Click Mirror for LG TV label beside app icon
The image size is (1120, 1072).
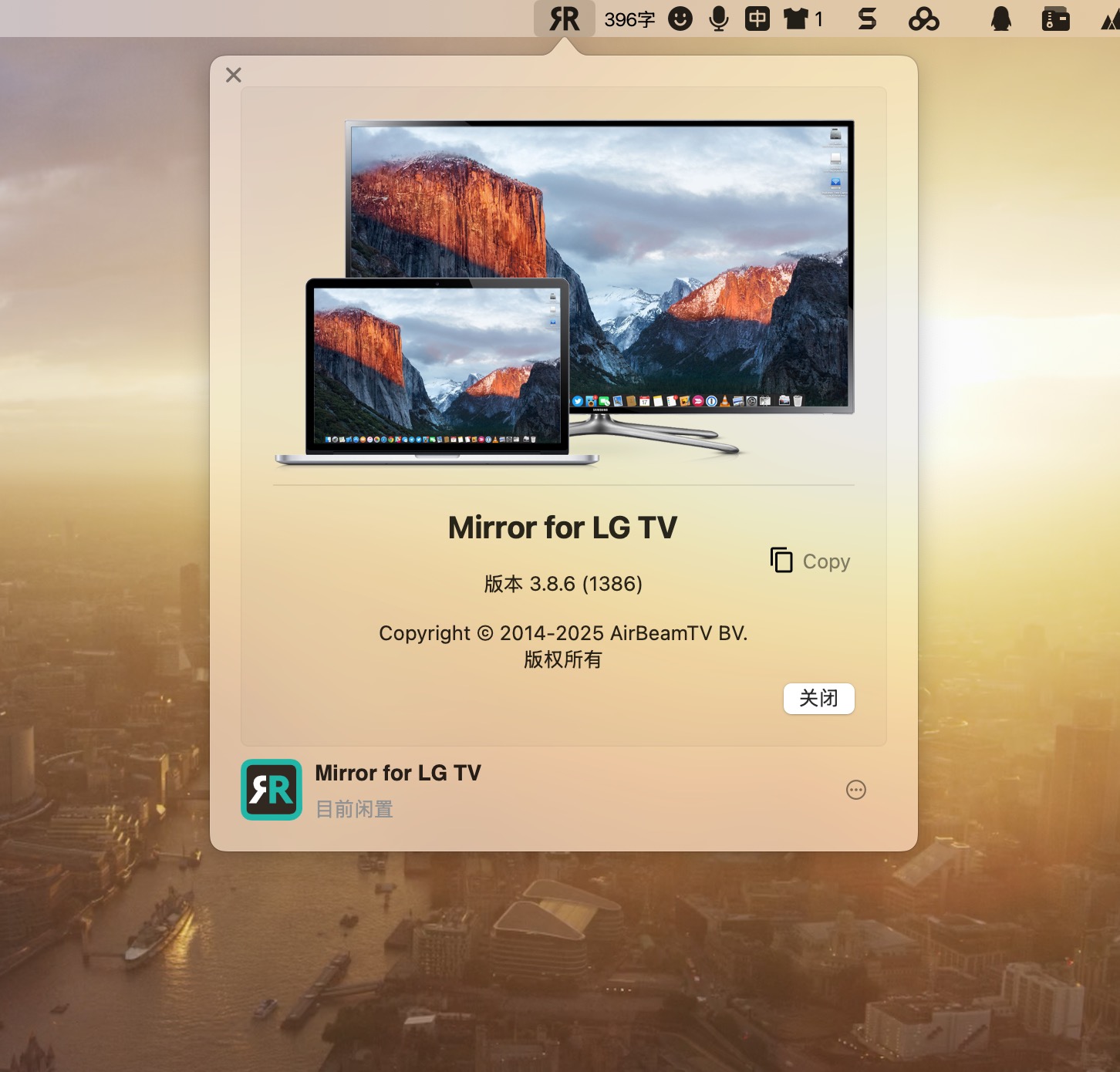[398, 773]
